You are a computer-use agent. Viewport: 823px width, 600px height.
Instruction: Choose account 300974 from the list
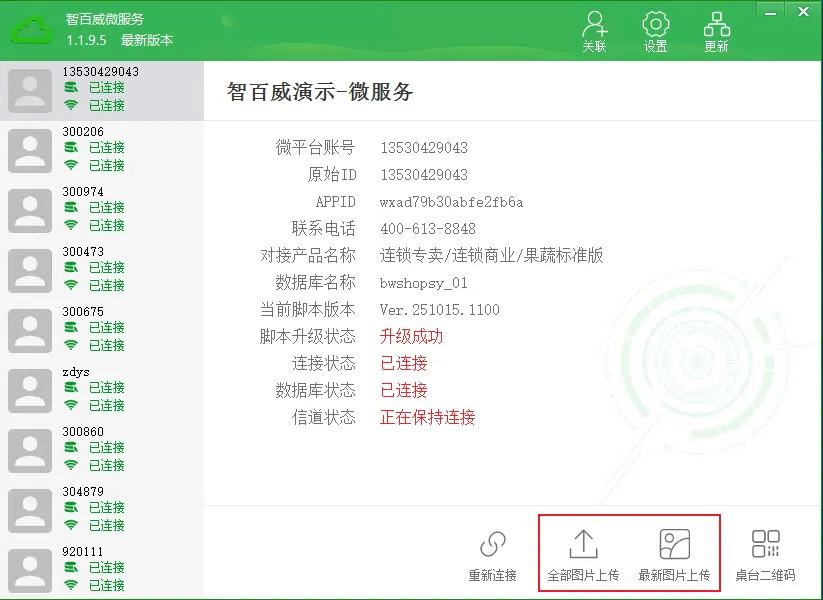[x=100, y=210]
